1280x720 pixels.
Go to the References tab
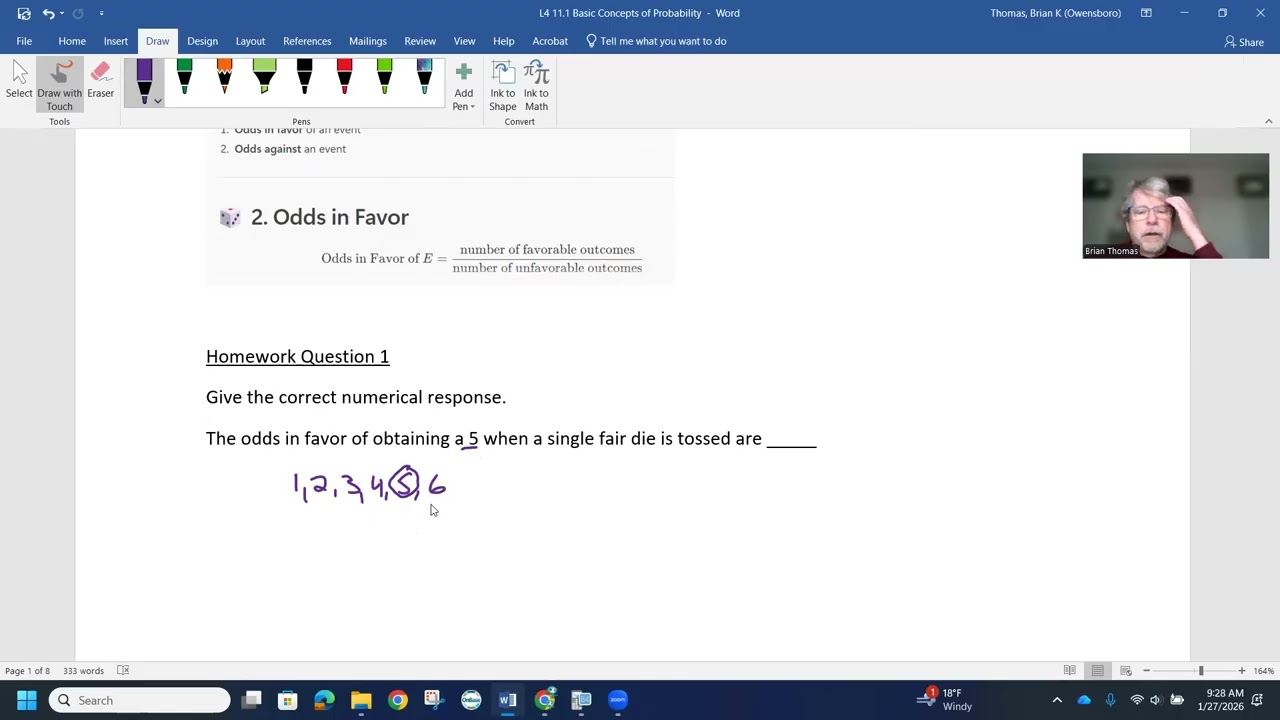coord(307,41)
